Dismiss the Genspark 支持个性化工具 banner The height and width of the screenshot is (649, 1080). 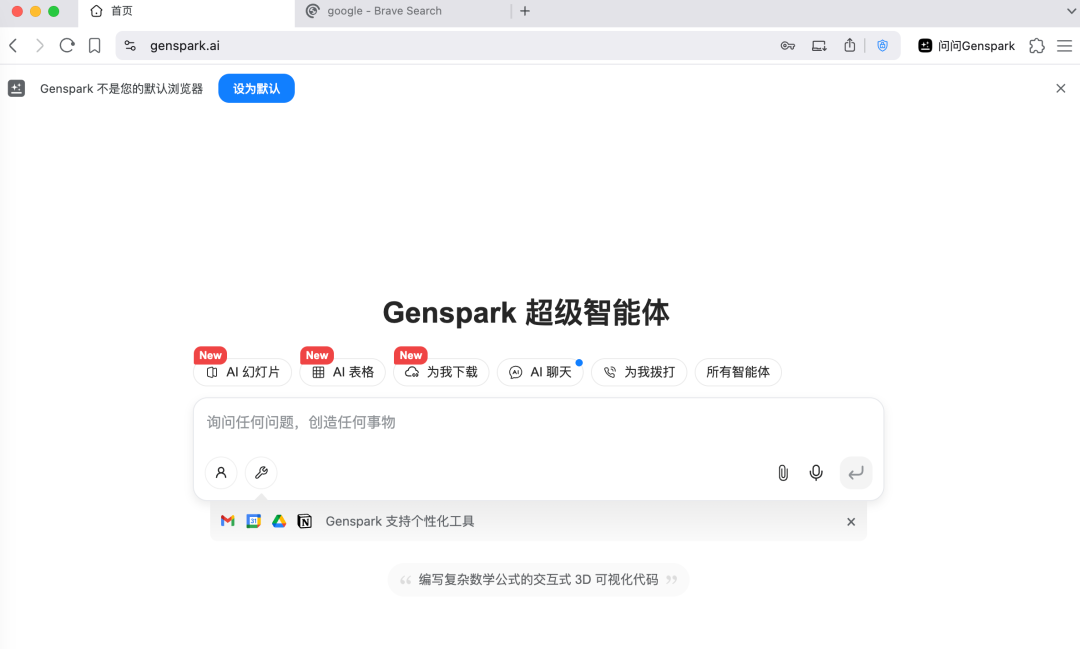(851, 520)
